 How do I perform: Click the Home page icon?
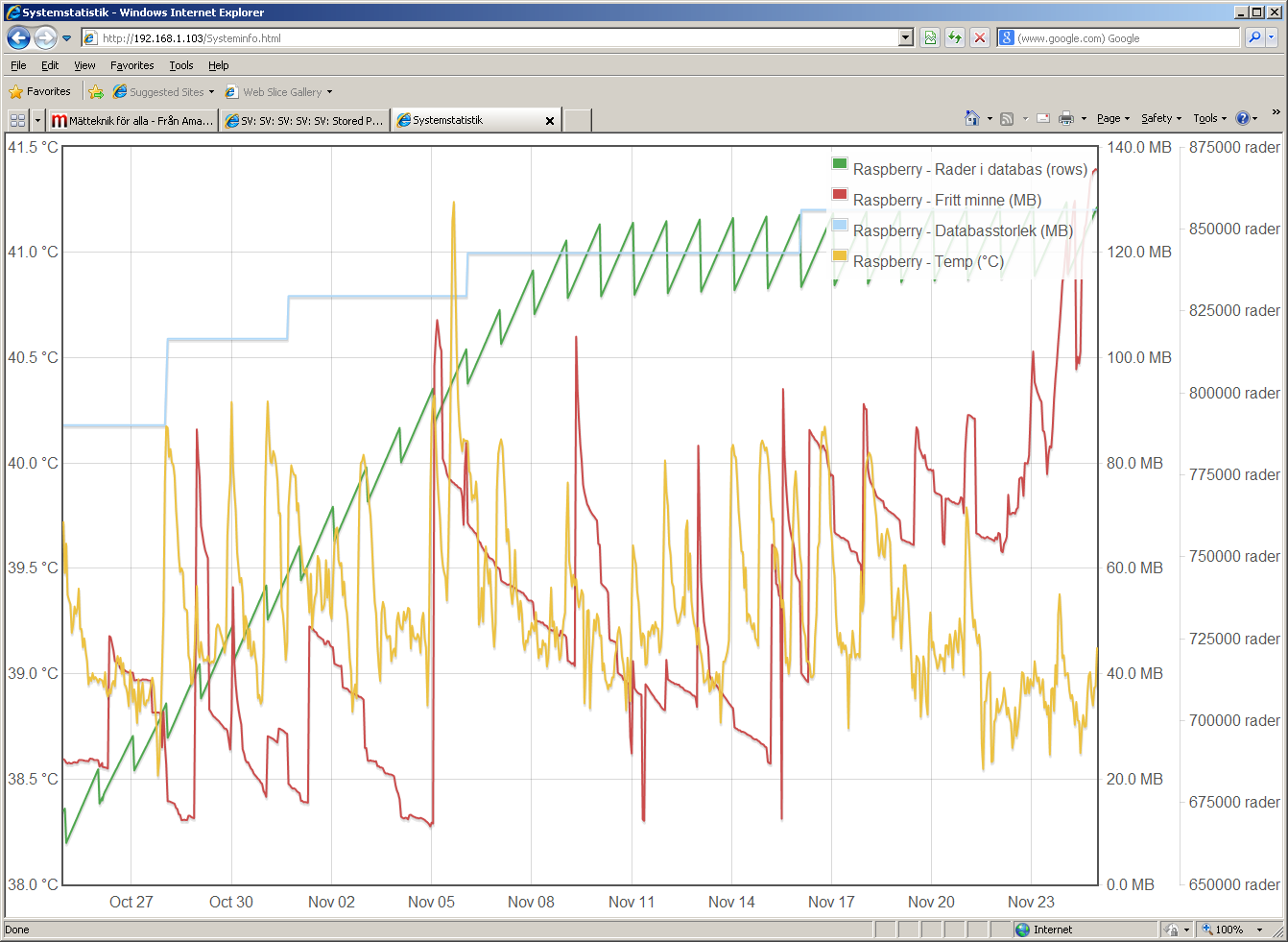tap(971, 119)
